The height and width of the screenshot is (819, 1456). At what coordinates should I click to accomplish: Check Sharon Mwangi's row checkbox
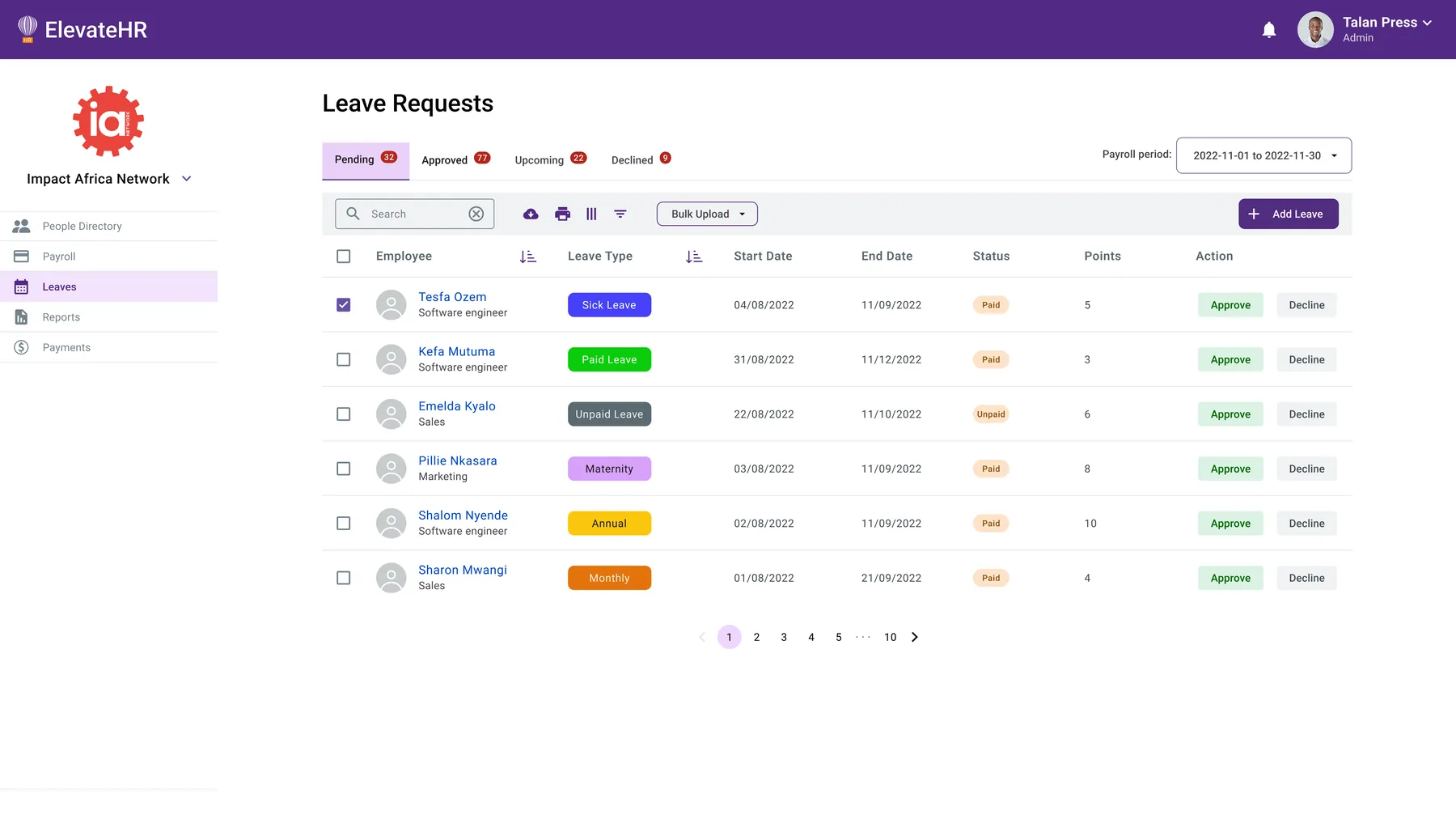(344, 578)
